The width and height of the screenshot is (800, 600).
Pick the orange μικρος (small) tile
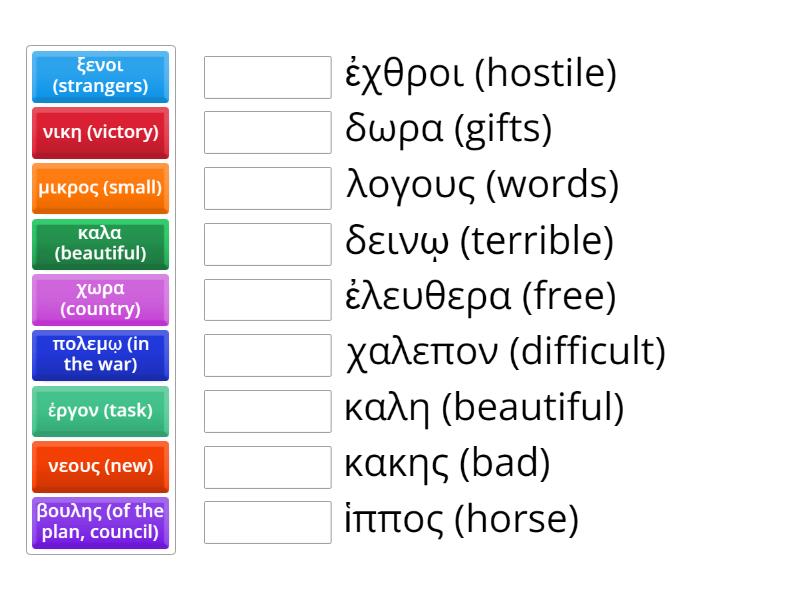click(100, 188)
